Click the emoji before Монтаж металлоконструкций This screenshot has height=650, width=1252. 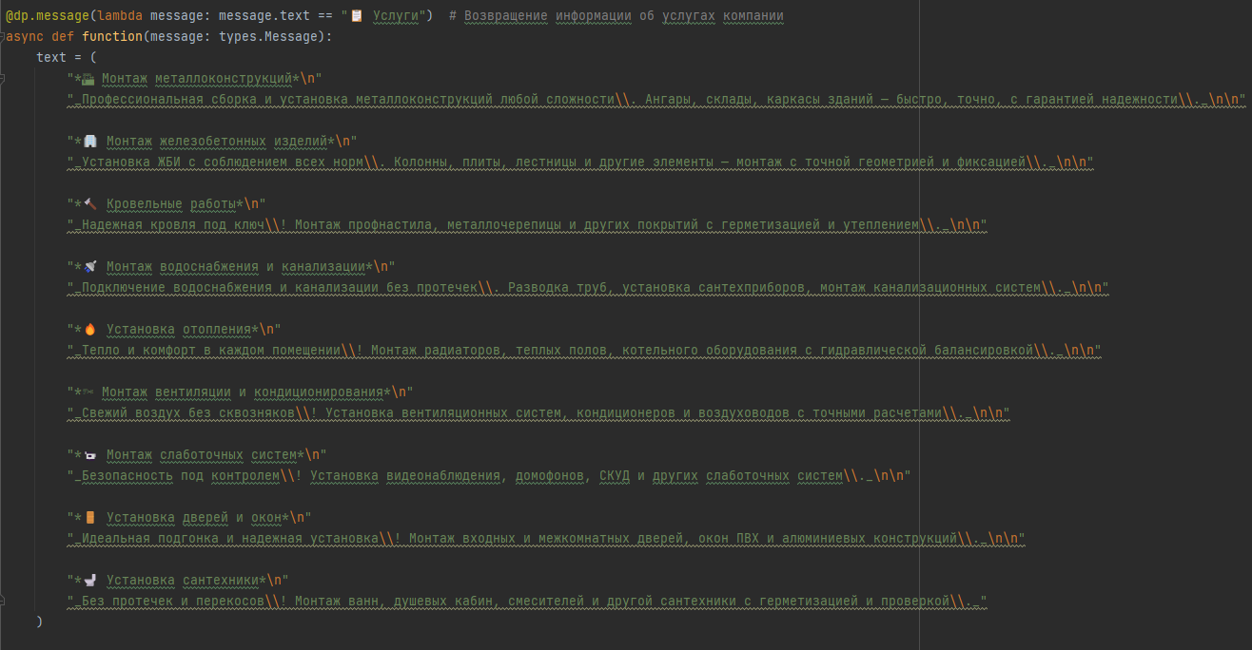[x=88, y=79]
